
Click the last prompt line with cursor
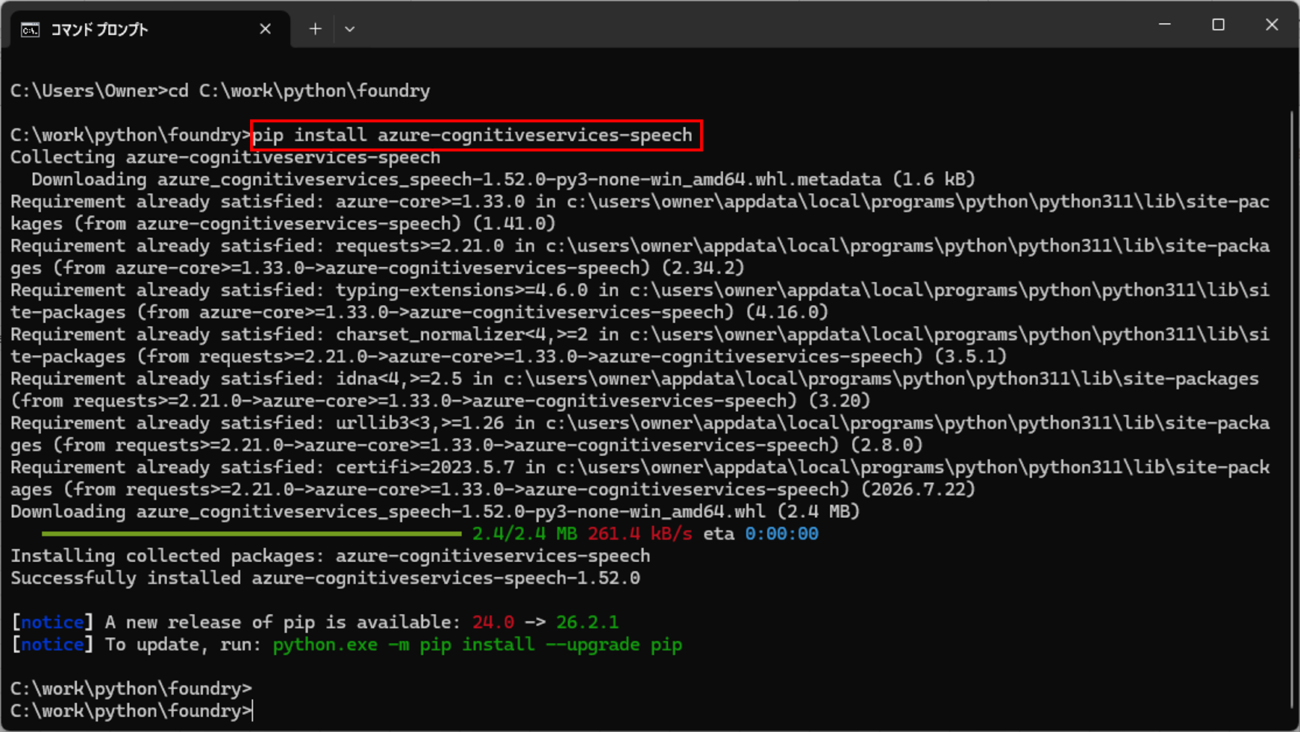click(x=131, y=711)
